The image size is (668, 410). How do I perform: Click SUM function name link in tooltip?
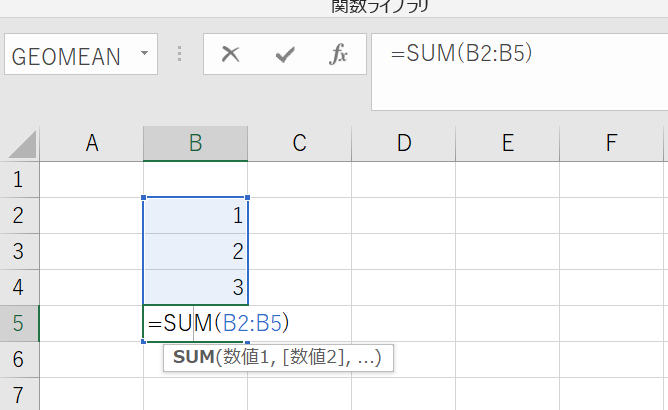(x=192, y=358)
